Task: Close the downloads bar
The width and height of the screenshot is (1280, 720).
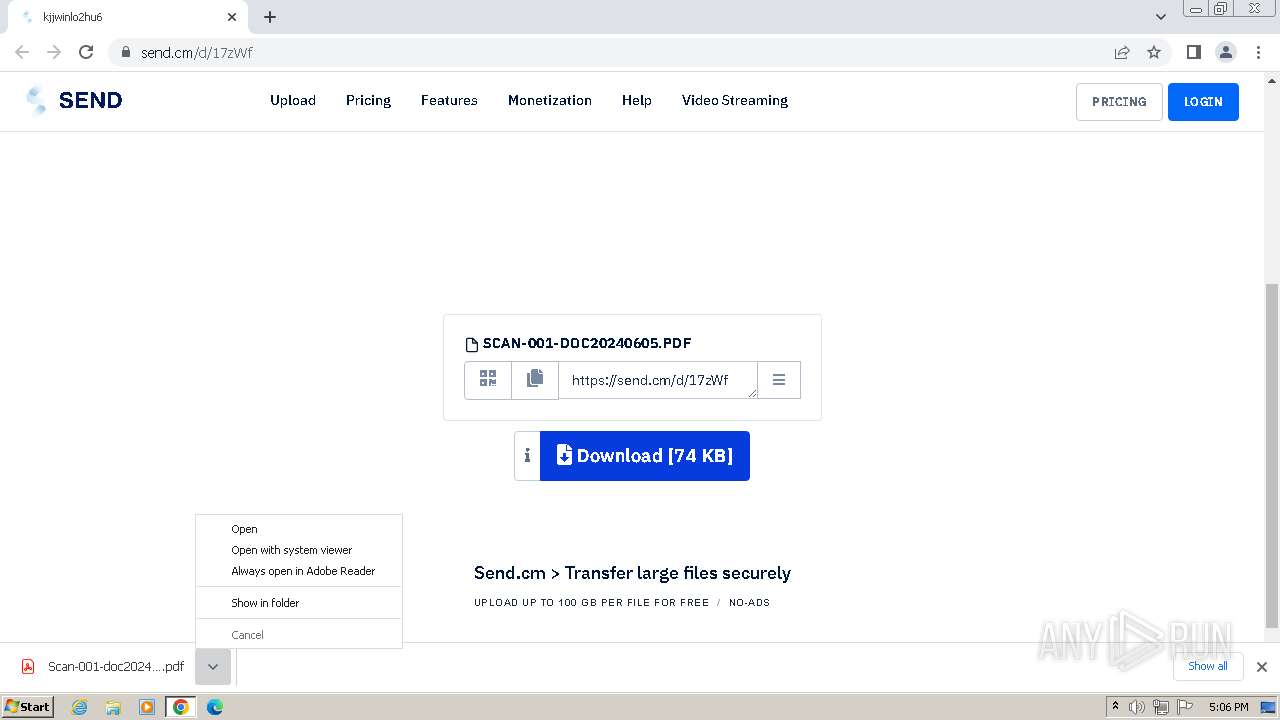Action: 1262,666
